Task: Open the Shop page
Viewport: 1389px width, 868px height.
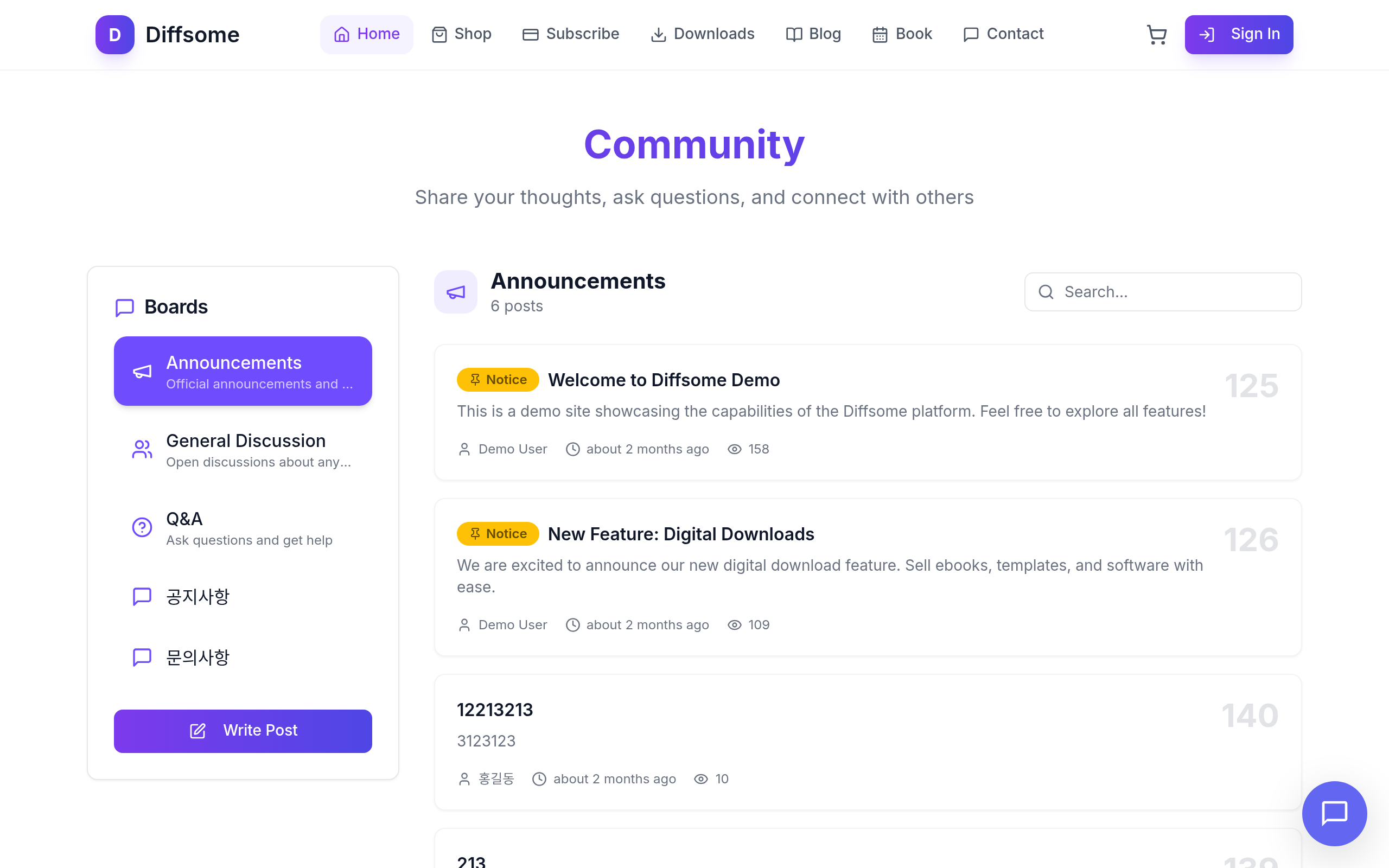Action: click(462, 34)
